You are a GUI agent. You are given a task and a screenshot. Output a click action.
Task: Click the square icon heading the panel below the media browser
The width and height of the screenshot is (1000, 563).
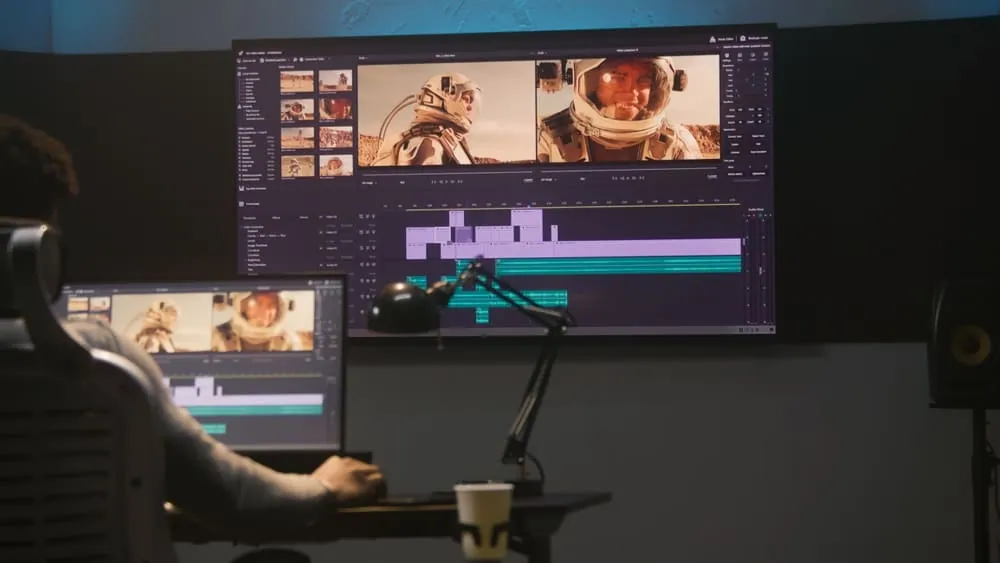(x=241, y=204)
